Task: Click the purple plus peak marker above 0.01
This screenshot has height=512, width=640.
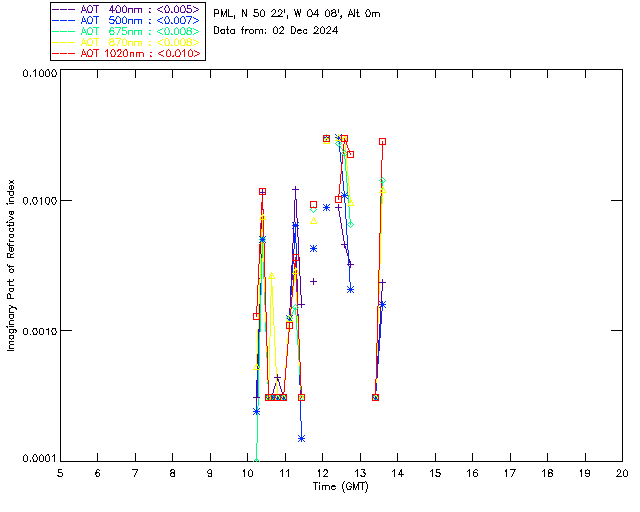Action: [296, 189]
